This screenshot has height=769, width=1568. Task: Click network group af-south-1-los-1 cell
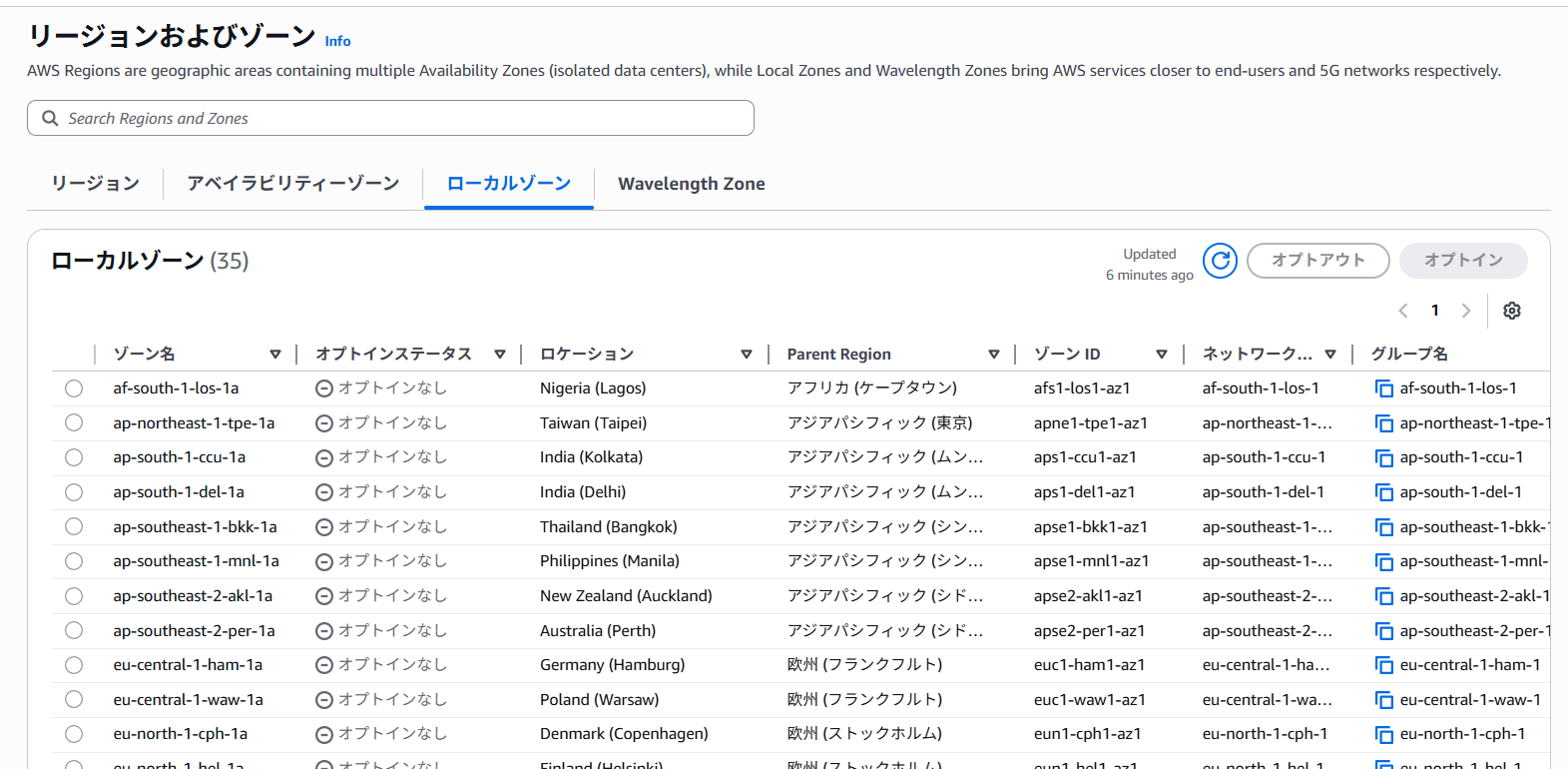click(x=1261, y=388)
